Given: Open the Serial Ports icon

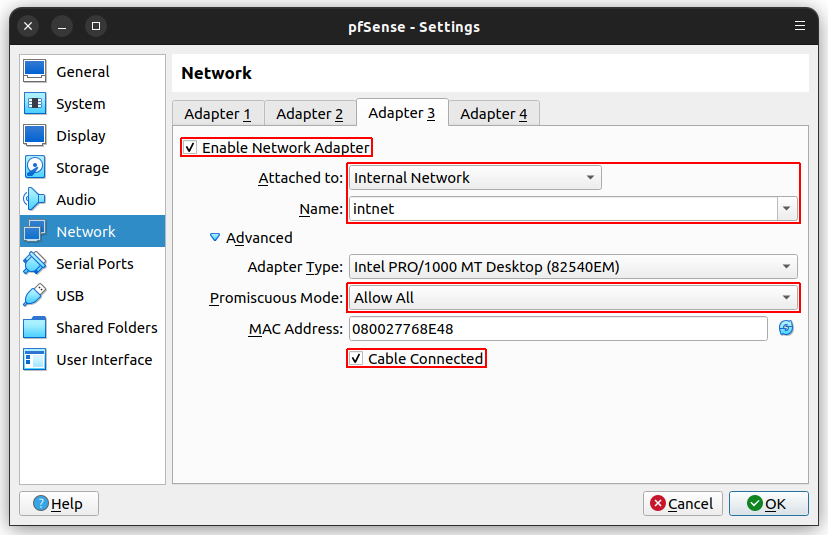Looking at the screenshot, I should 34,264.
